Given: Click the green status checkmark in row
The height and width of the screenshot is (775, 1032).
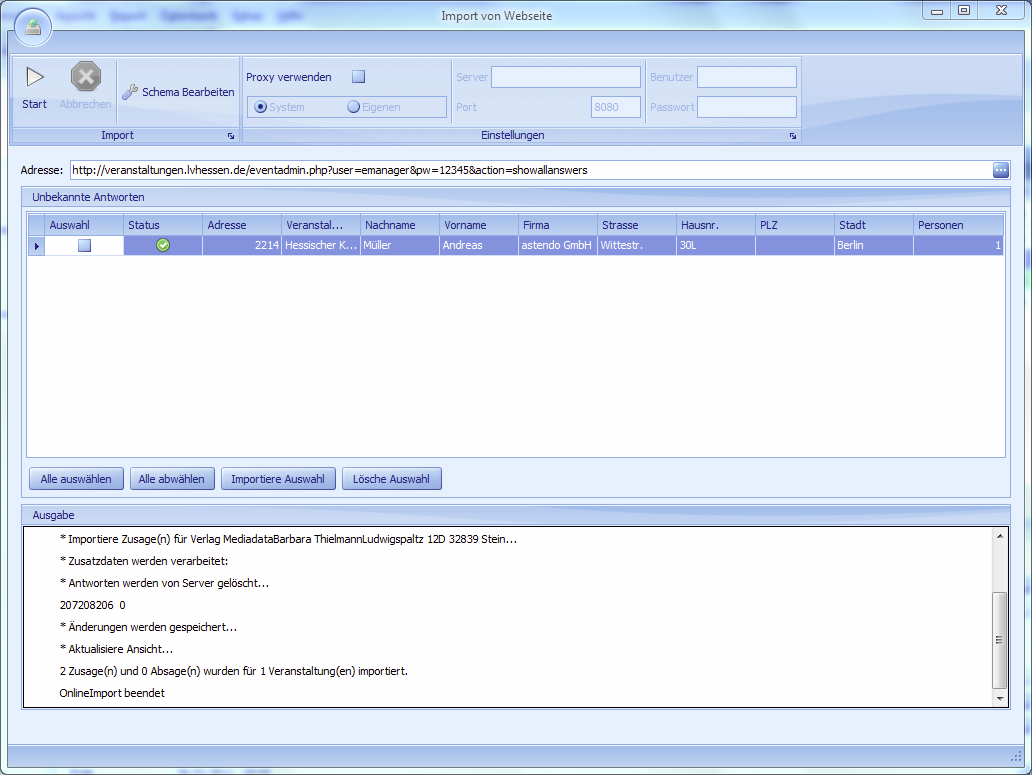Looking at the screenshot, I should coord(163,245).
